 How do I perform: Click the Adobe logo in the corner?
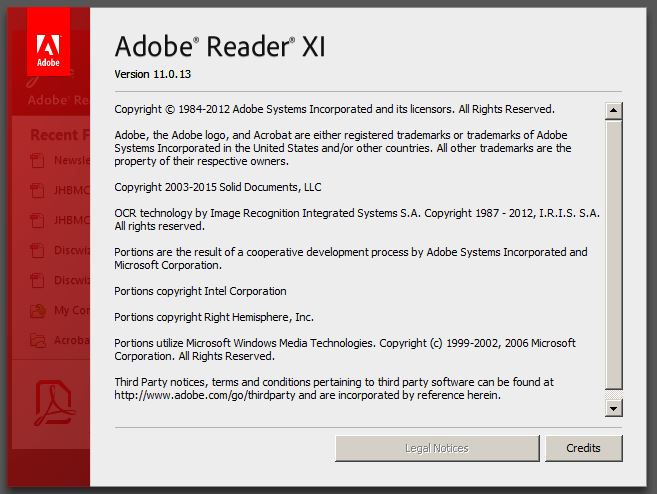(48, 48)
